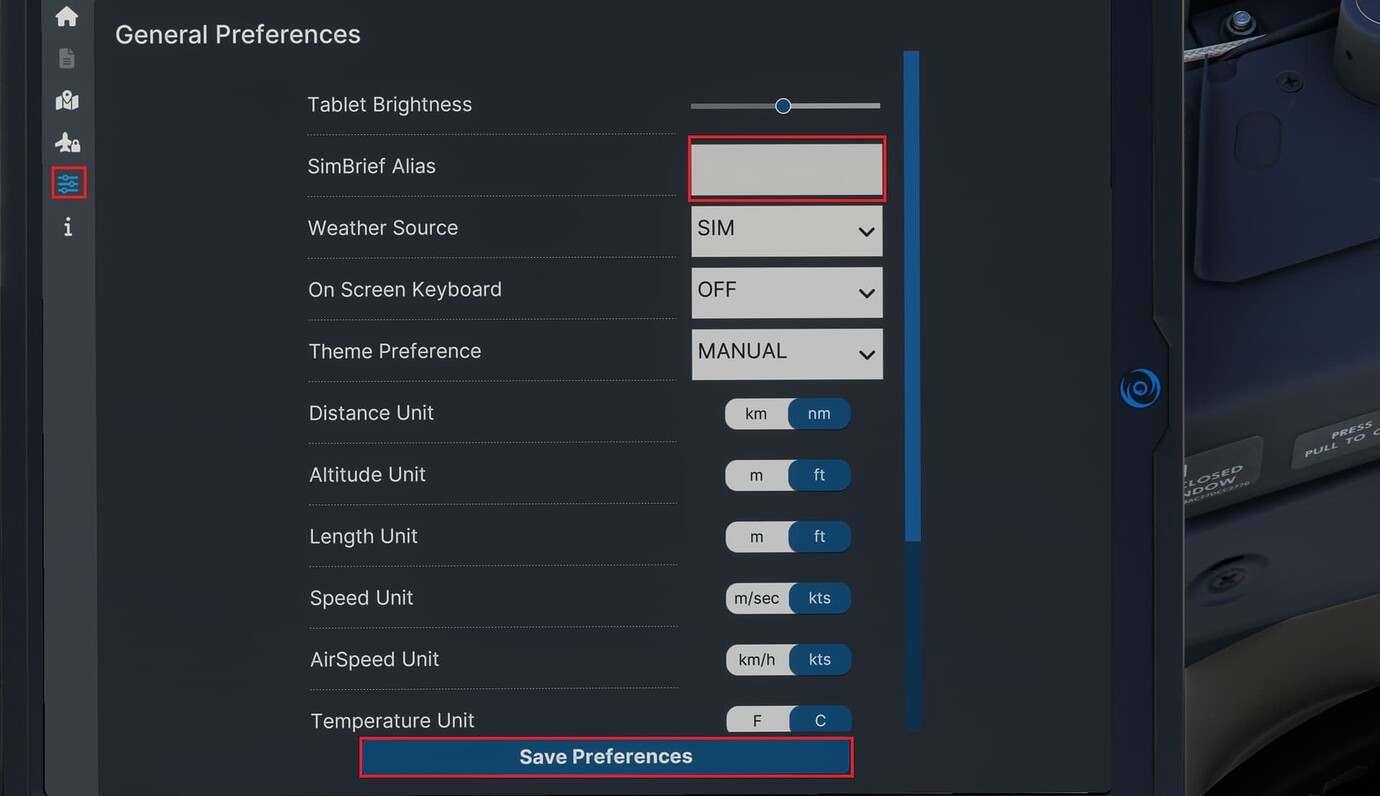The image size is (1380, 796).
Task: Click the blue swirl button on tablet edge
Action: 1140,388
